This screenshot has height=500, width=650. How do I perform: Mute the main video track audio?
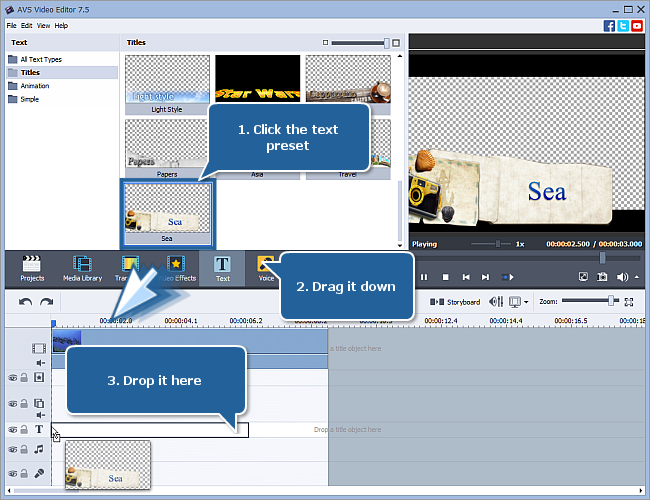pos(41,363)
